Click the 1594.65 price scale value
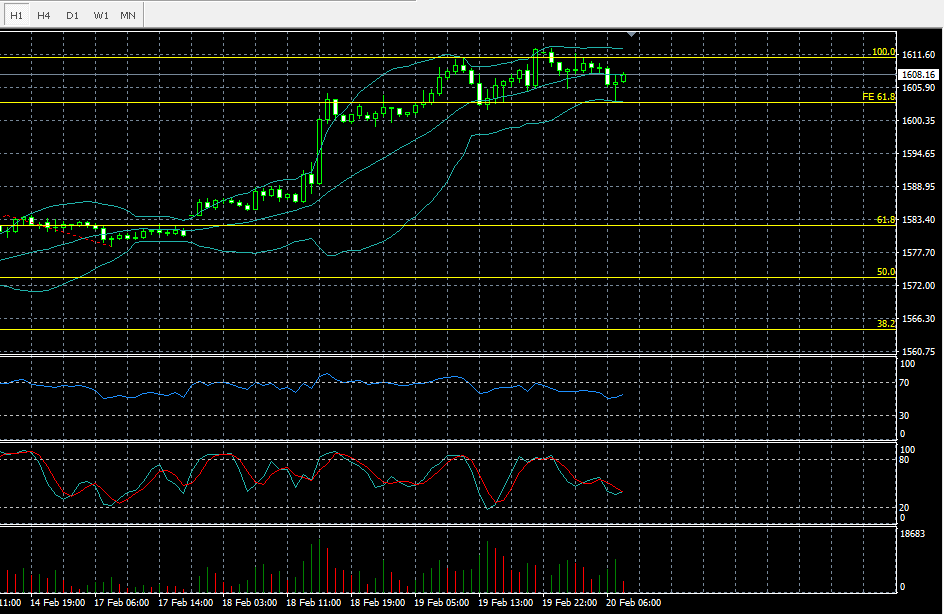This screenshot has height=614, width=944. pos(918,154)
